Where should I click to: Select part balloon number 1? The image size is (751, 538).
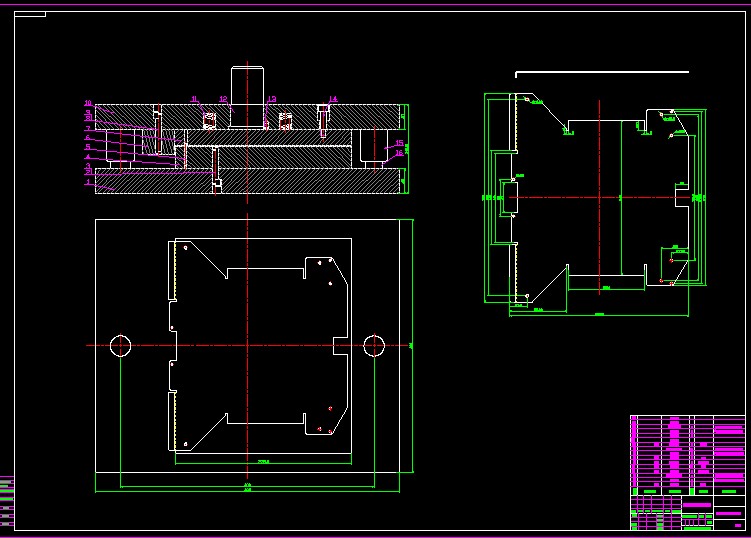88,182
